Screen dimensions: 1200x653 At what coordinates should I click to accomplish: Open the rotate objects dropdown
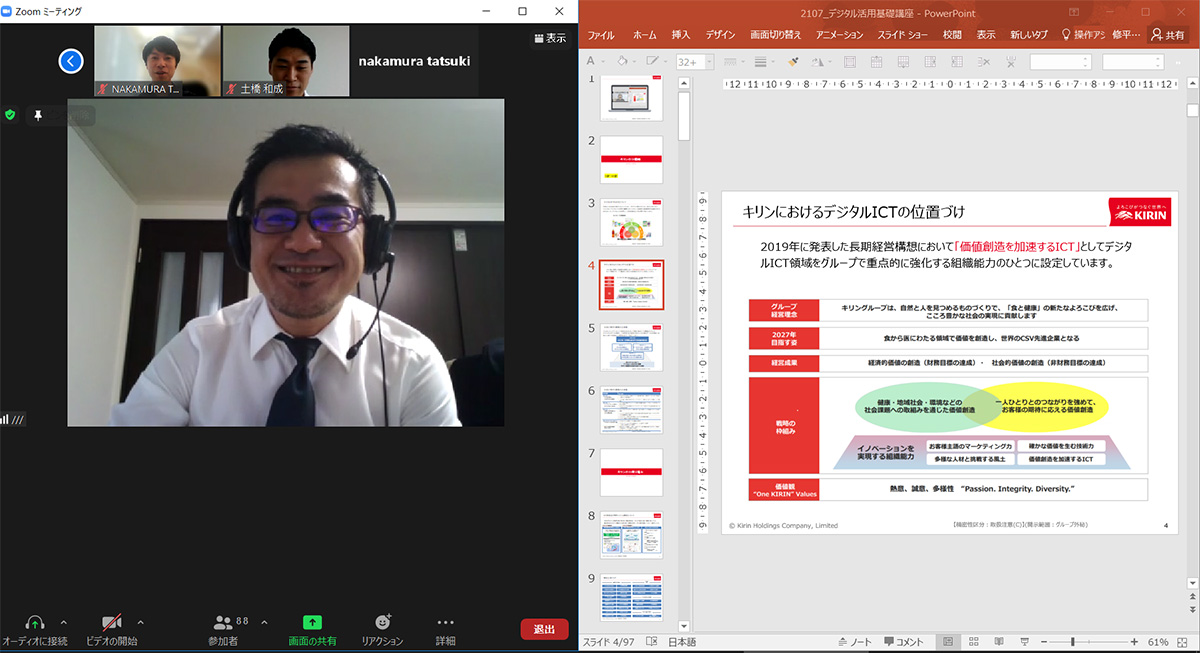[822, 61]
